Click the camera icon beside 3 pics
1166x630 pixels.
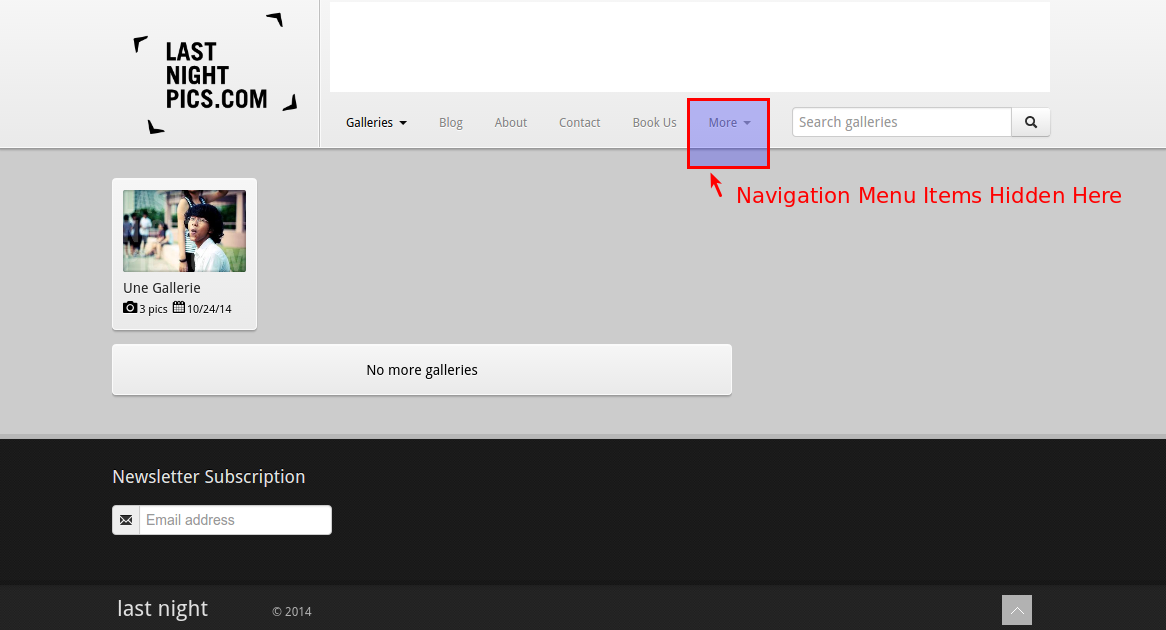(x=130, y=307)
